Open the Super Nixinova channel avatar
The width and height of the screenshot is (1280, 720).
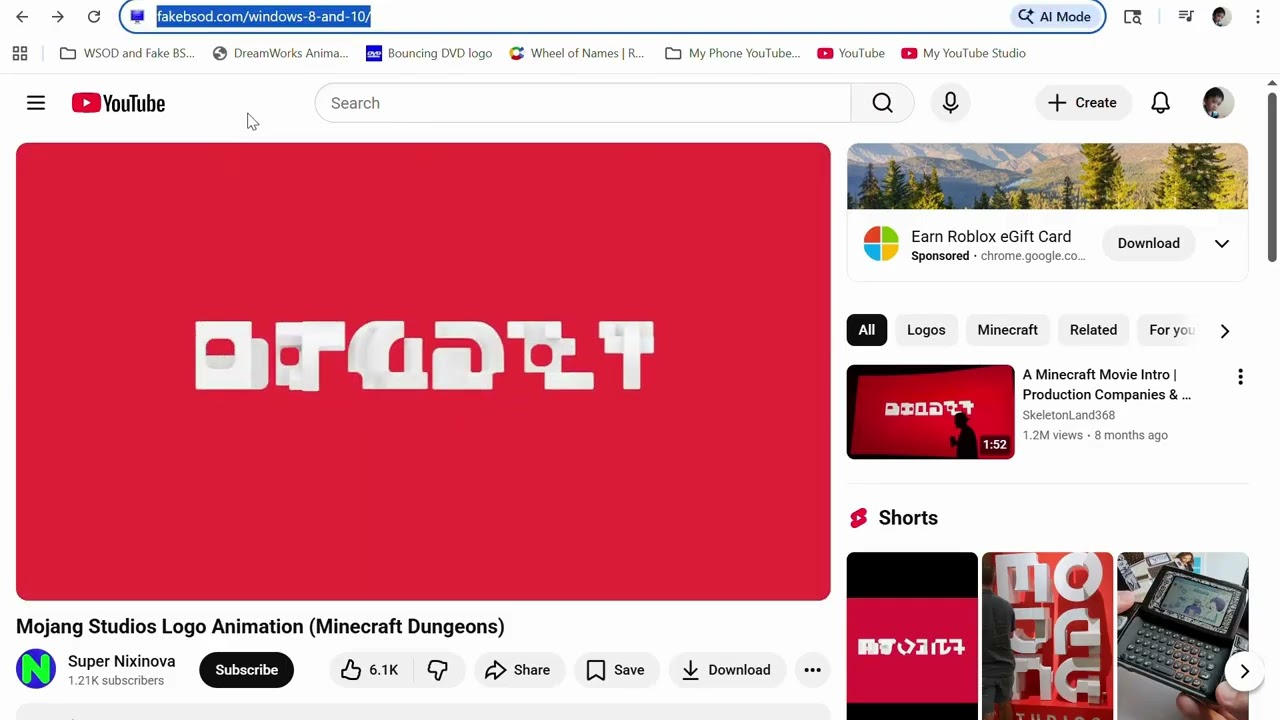click(36, 669)
